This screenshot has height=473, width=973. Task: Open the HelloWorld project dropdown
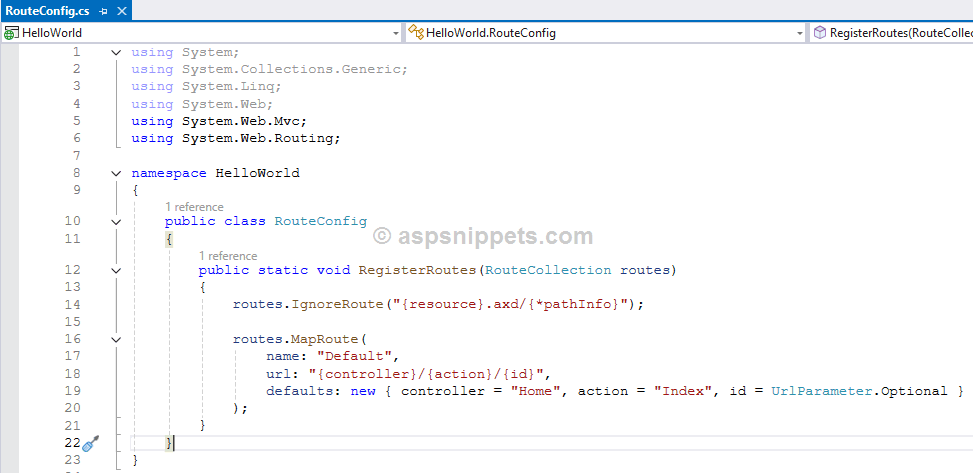[397, 33]
